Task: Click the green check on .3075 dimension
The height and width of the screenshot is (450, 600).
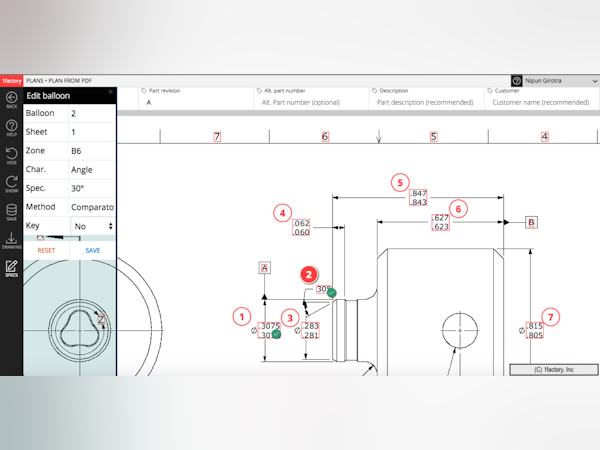Action: click(x=276, y=334)
